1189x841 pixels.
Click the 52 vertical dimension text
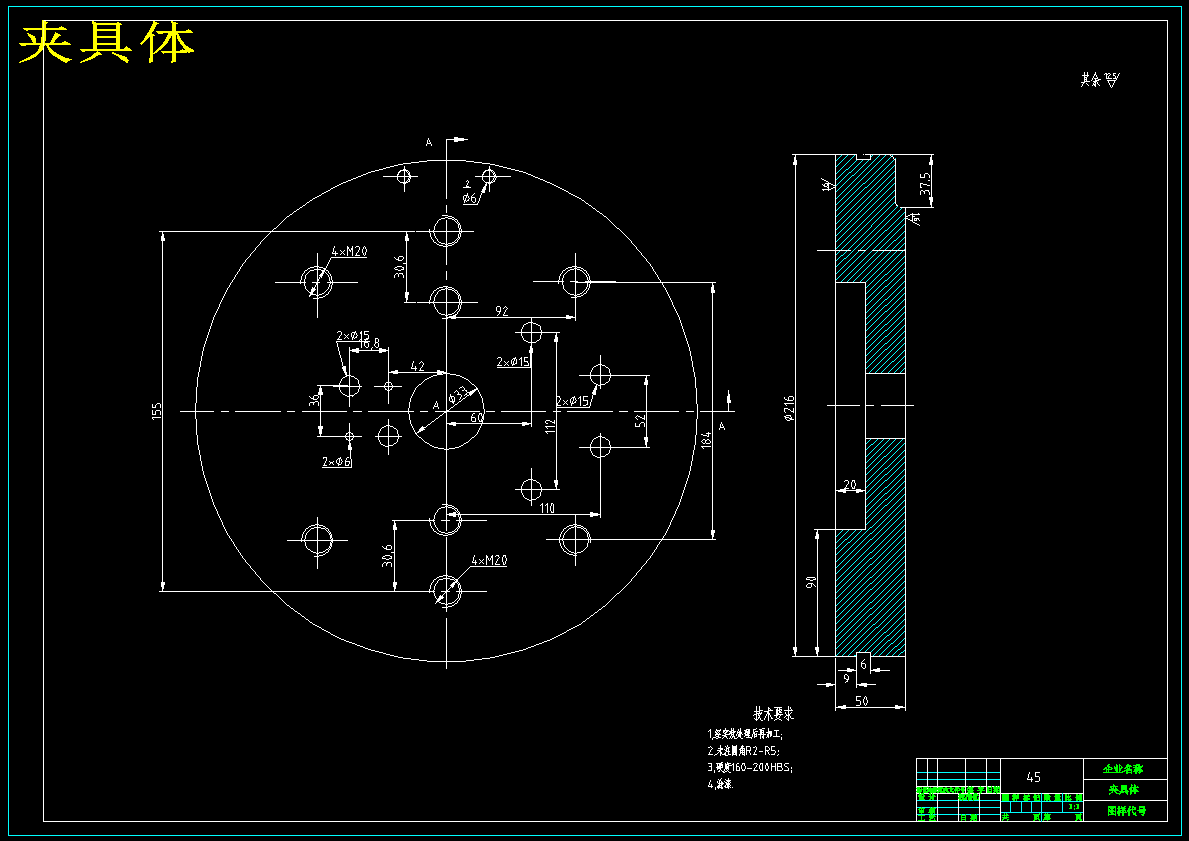click(x=640, y=419)
